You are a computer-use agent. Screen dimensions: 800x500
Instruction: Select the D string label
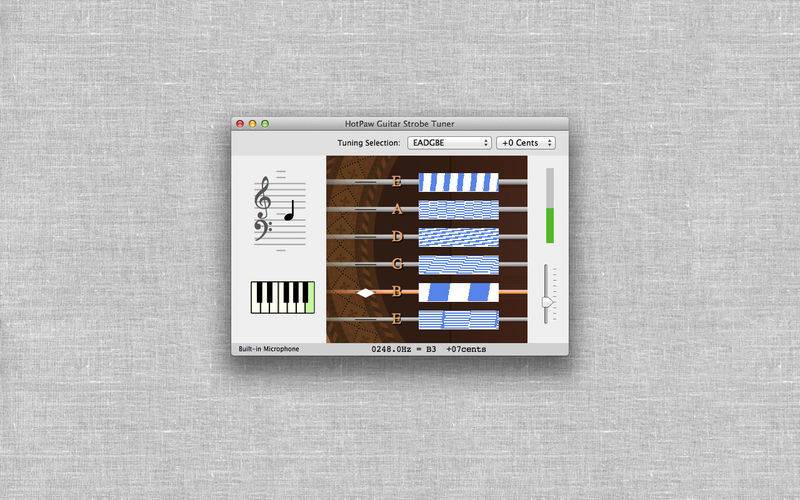397,236
